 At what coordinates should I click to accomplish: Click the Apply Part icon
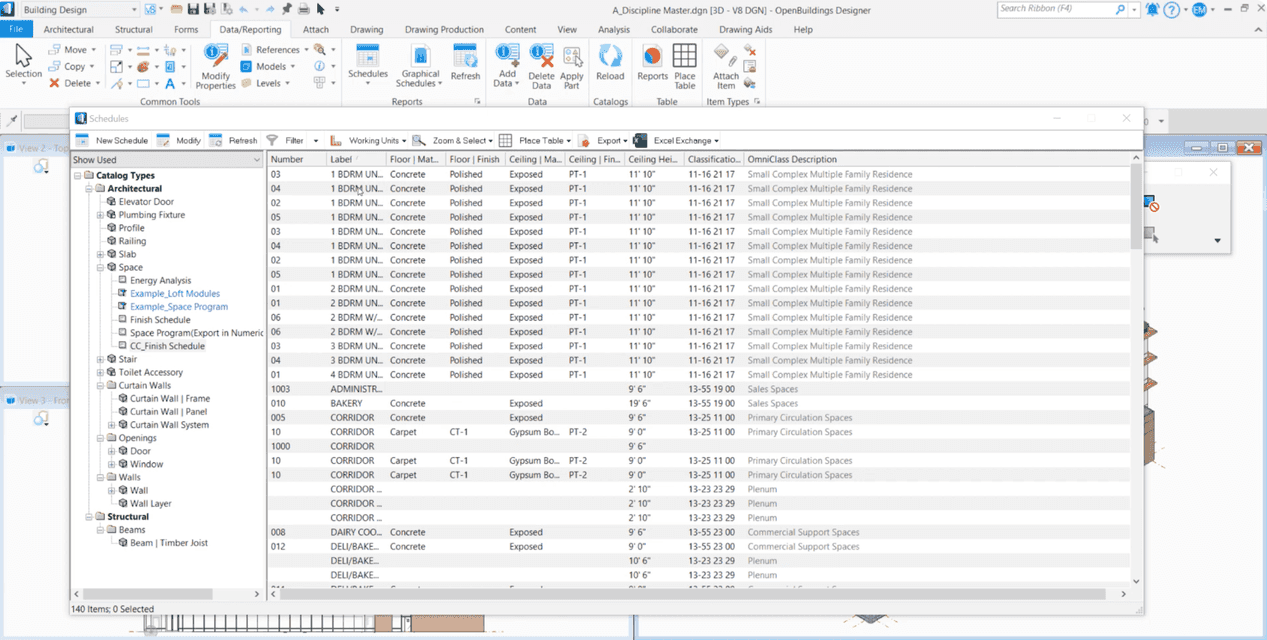[572, 65]
